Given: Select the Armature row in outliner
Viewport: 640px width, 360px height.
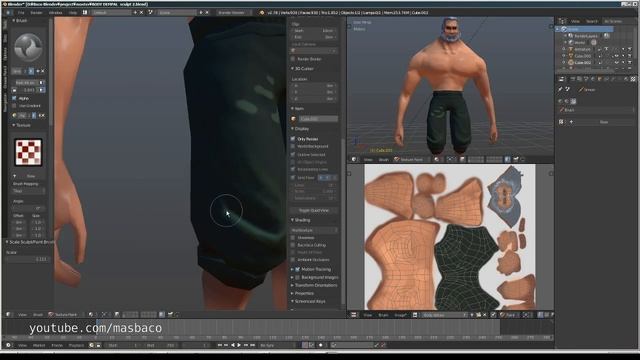Looking at the screenshot, I should [582, 49].
